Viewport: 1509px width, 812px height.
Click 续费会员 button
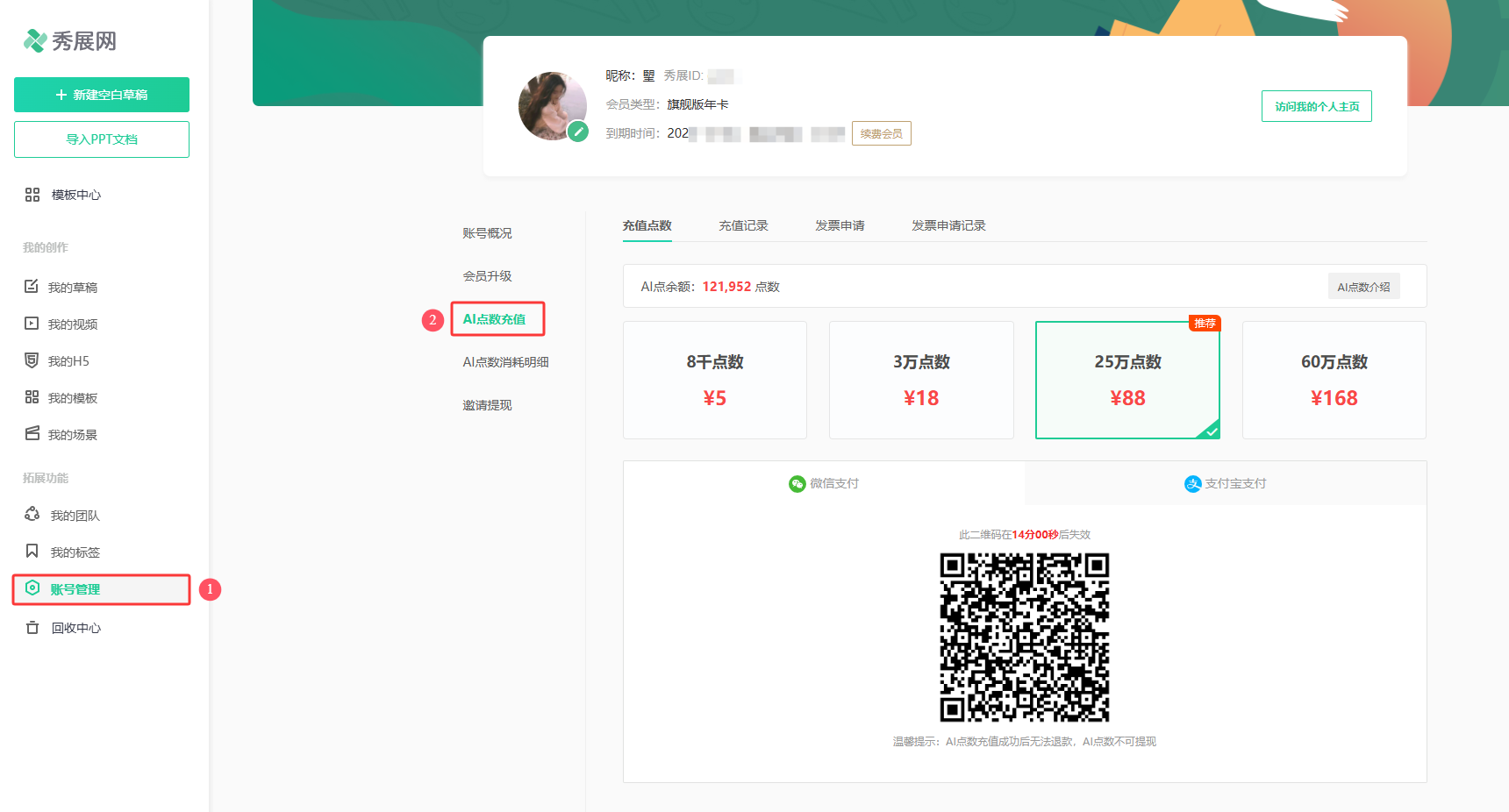pyautogui.click(x=882, y=133)
